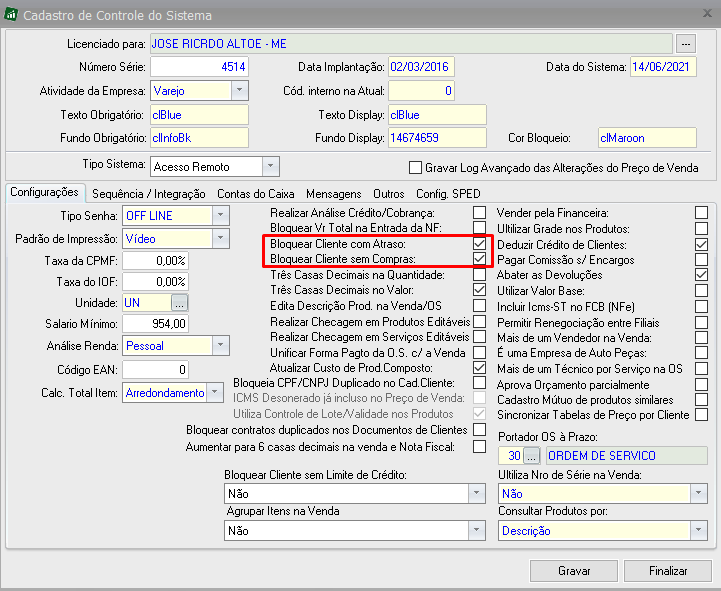Open the Sequência / Integração tab
721x591 pixels.
(x=149, y=194)
